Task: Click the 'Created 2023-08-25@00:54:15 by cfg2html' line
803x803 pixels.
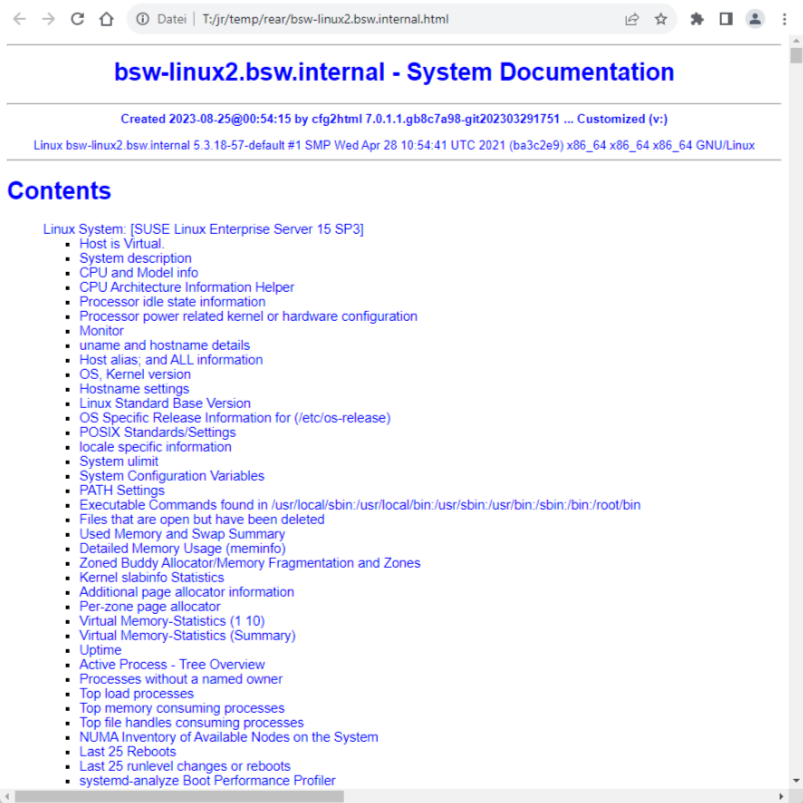Action: (x=394, y=119)
